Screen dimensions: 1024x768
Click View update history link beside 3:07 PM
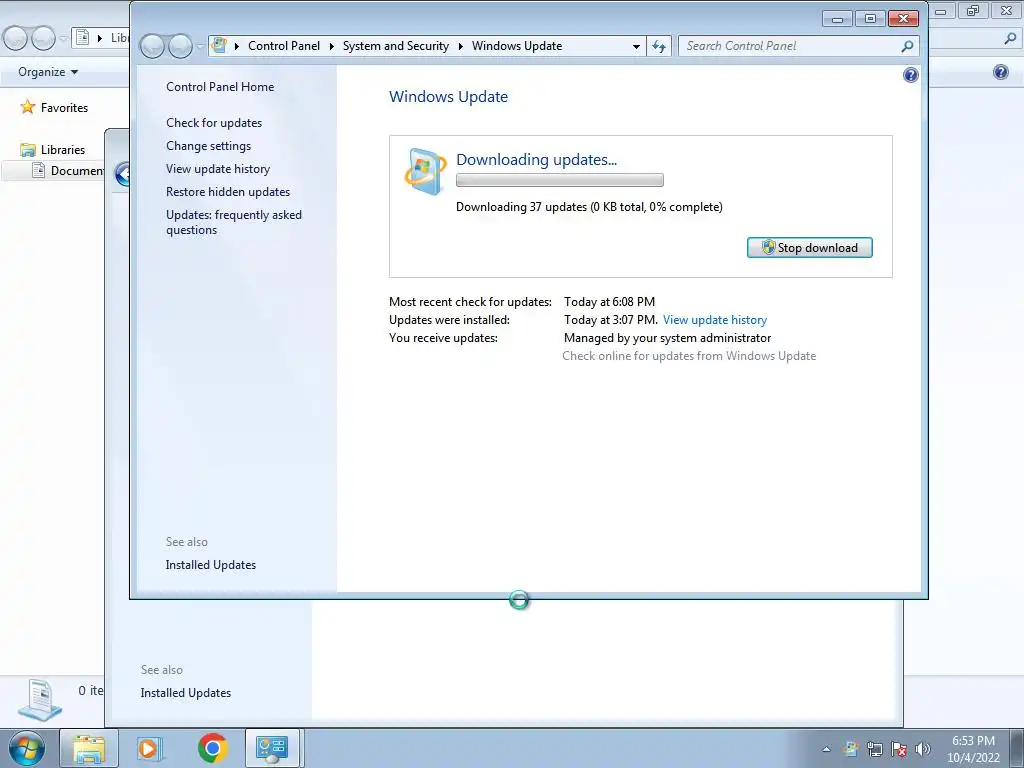coord(715,320)
